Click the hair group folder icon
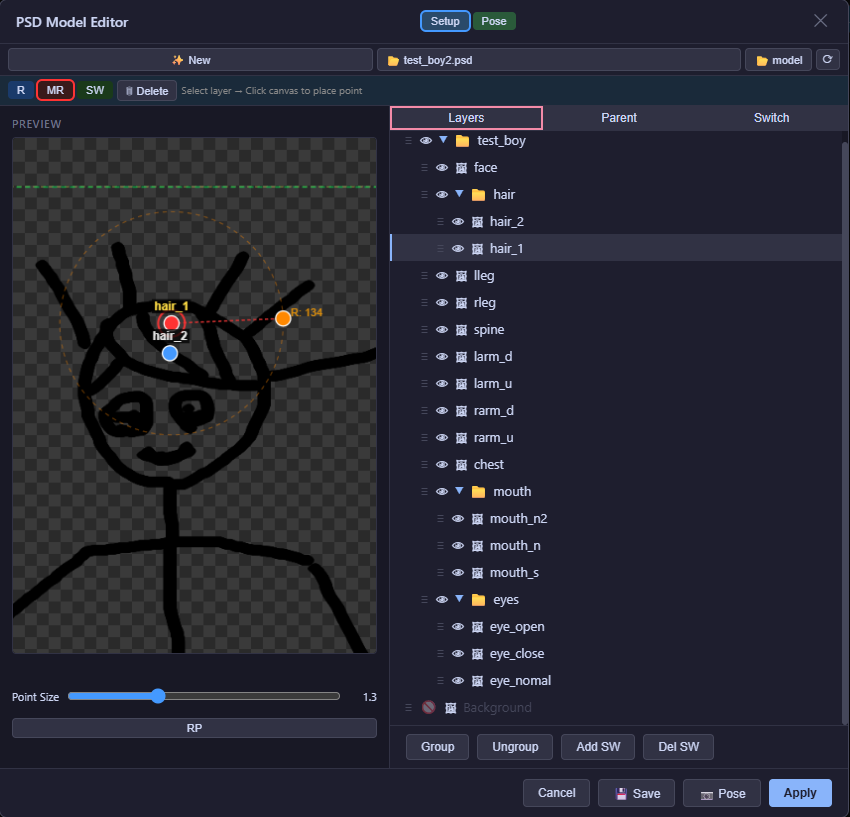The width and height of the screenshot is (850, 817). pyautogui.click(x=479, y=195)
